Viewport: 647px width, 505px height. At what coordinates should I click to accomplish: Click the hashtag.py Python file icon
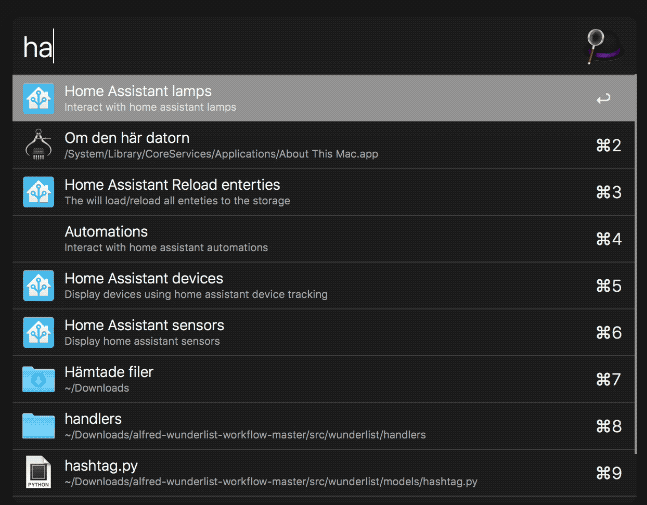click(x=39, y=473)
